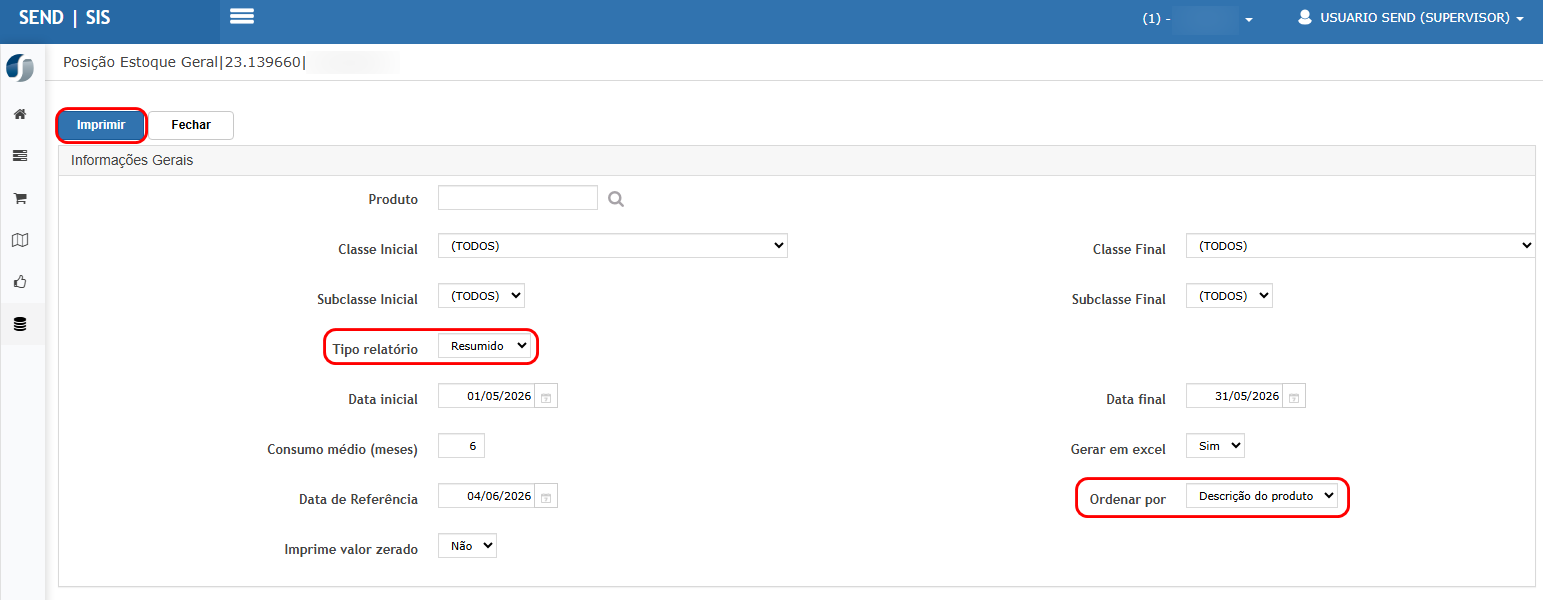The height and width of the screenshot is (600, 1543).
Task: Open the Subclasse Final dropdown
Action: (1229, 296)
